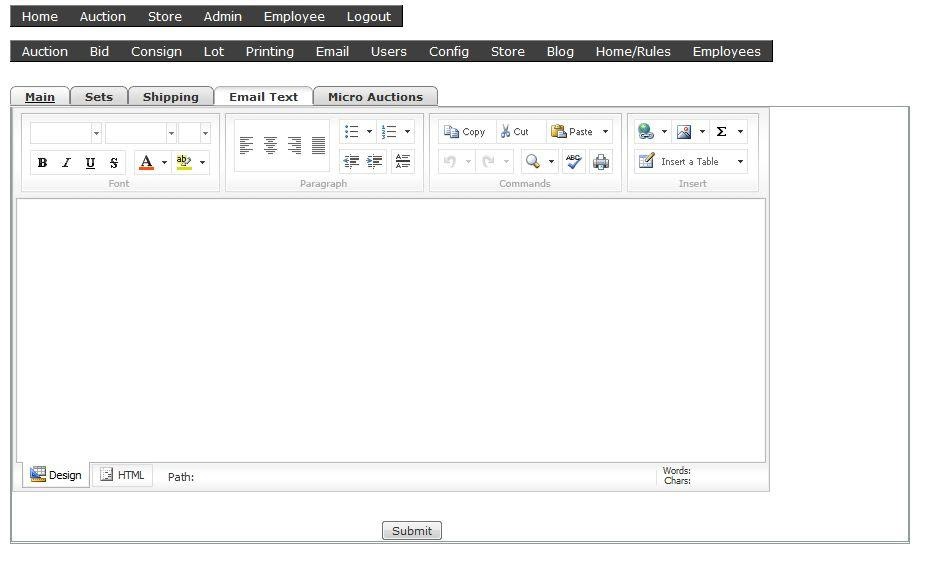Click the Cut command
This screenshot has height=568, width=928.
[514, 131]
